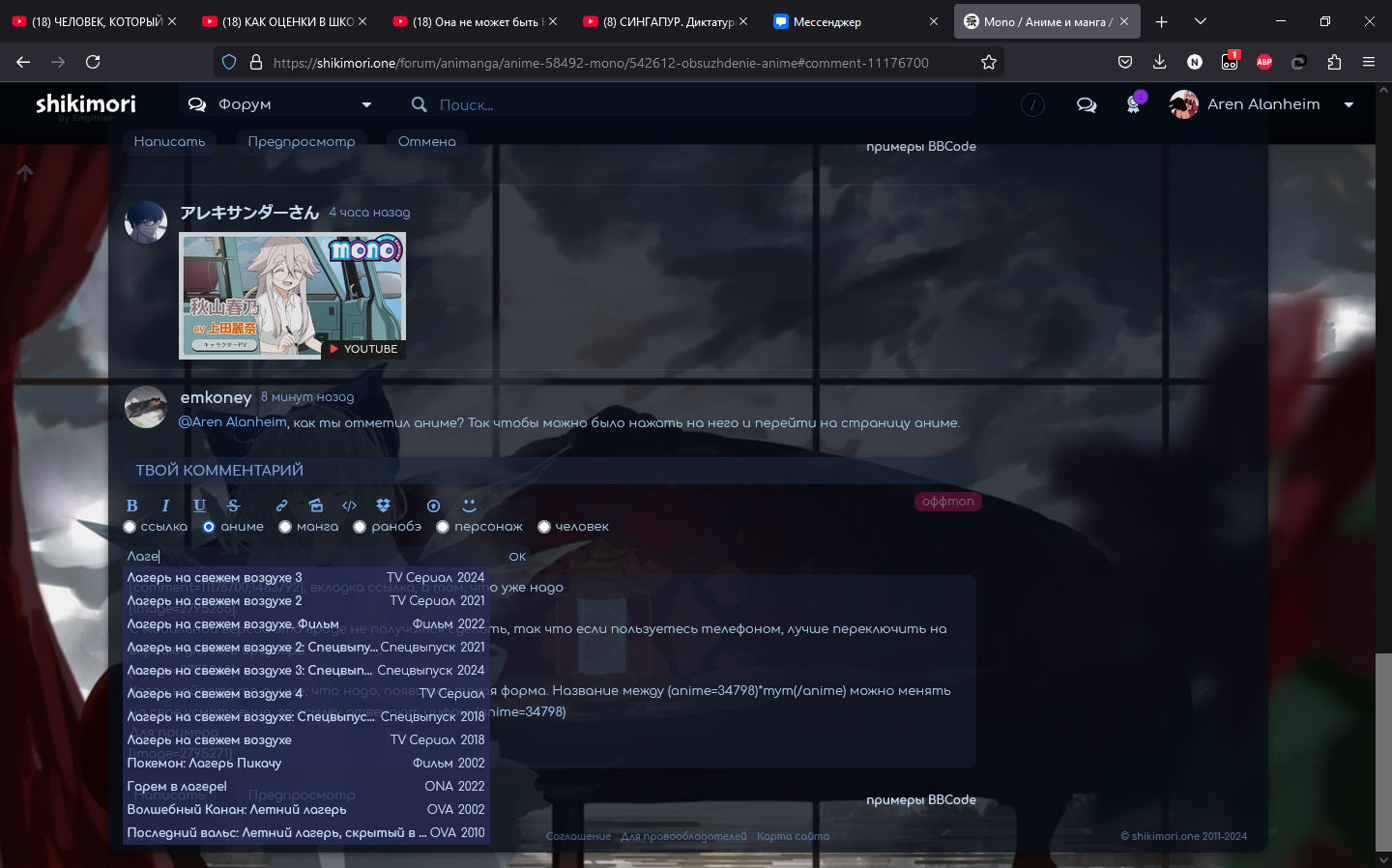
Task: Go back to previous page
Action: pyautogui.click(x=23, y=62)
